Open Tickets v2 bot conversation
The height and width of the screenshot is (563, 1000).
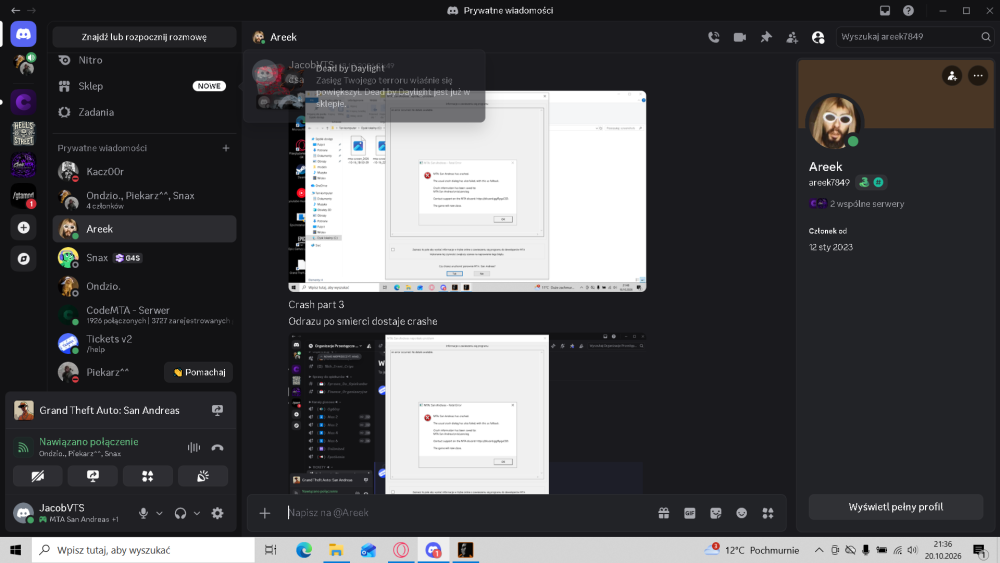click(x=144, y=343)
